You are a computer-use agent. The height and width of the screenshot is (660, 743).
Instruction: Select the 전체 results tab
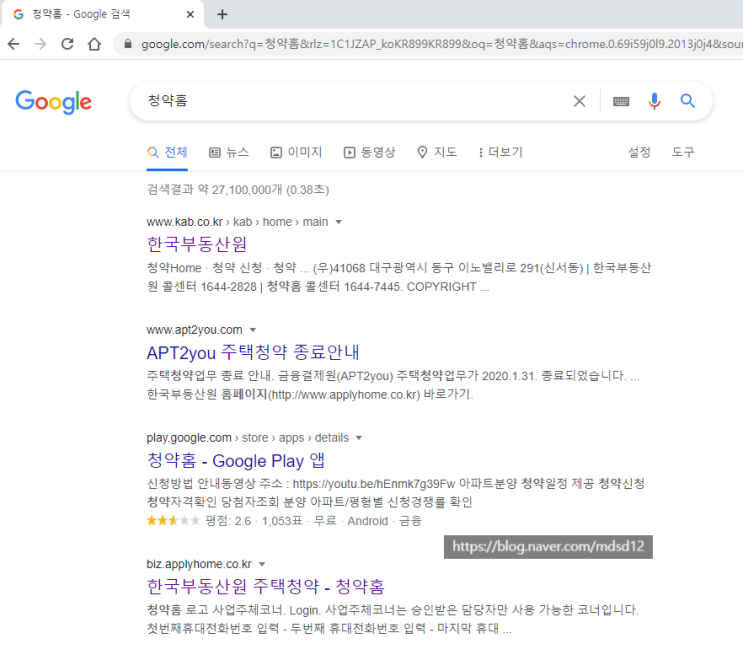pyautogui.click(x=167, y=152)
